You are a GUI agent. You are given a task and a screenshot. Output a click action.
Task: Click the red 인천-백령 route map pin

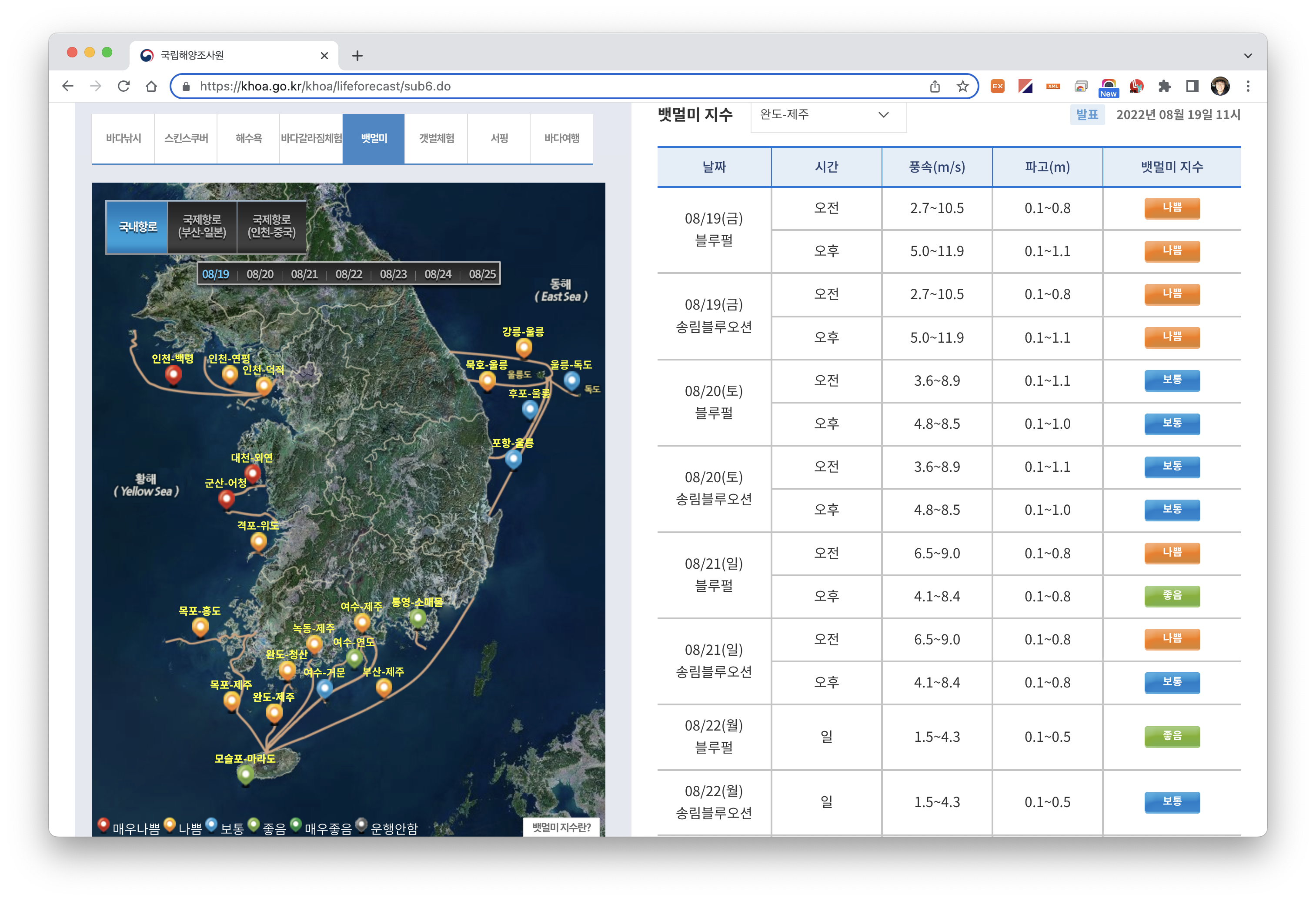[x=173, y=374]
